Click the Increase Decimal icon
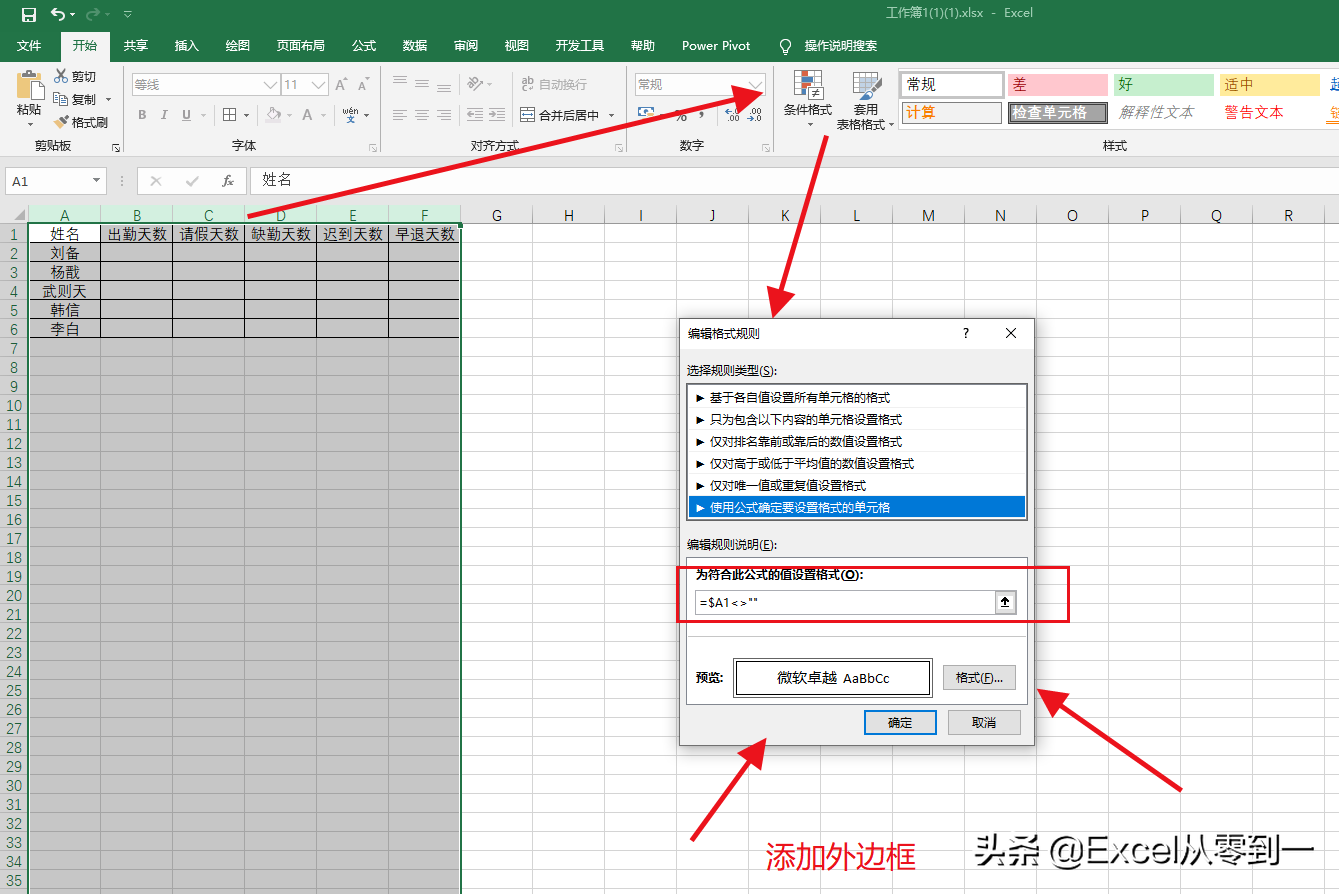The image size is (1339, 894). click(x=732, y=115)
